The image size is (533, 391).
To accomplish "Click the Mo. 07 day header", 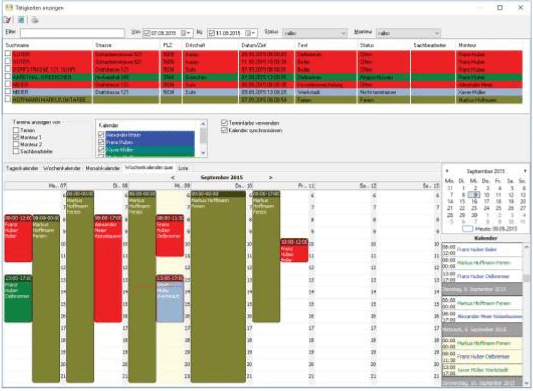I will click(x=35, y=186).
